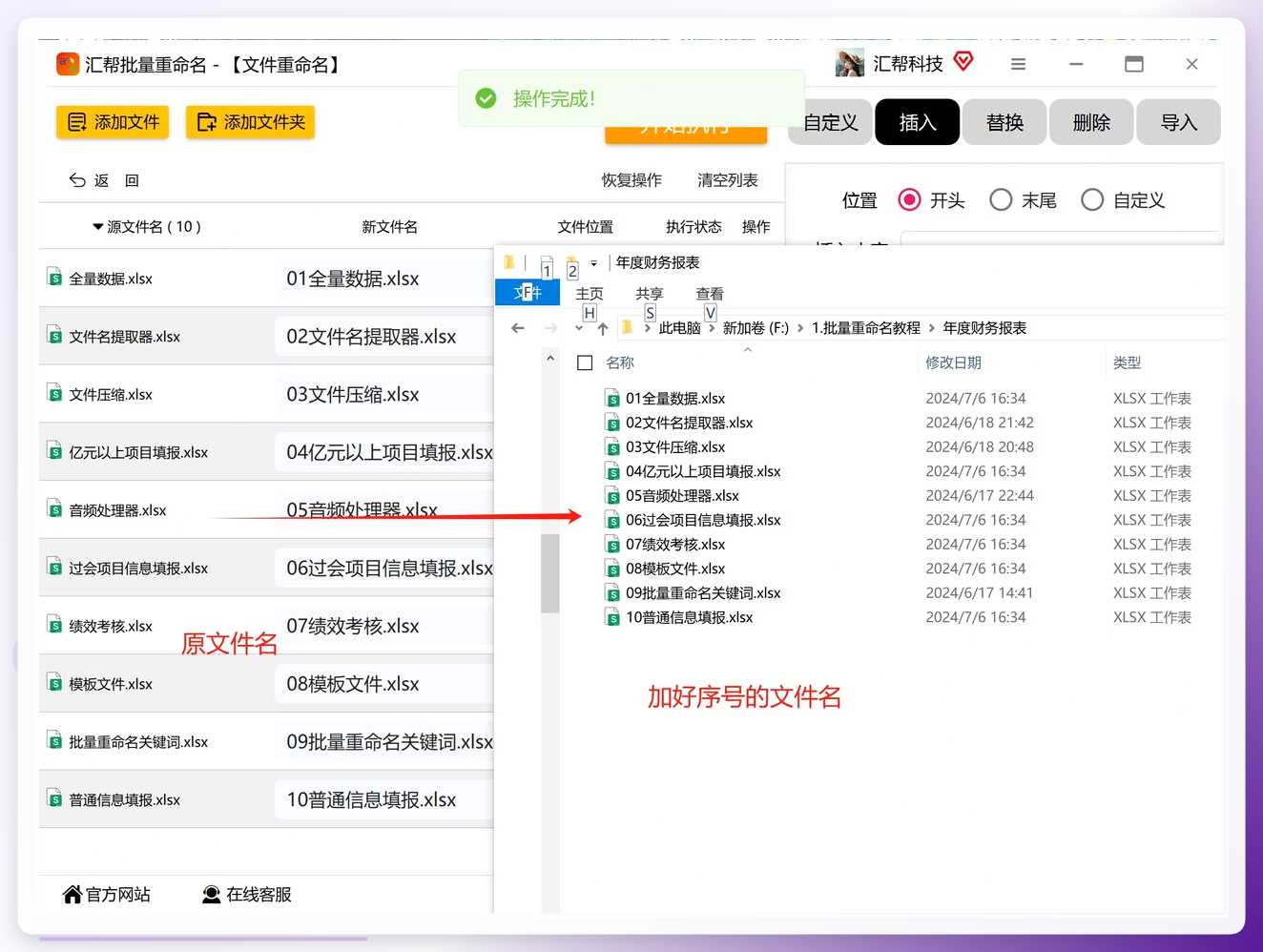Open the Explorer 查看 ribbon tab
Viewport: 1263px width, 952px height.
click(x=710, y=294)
